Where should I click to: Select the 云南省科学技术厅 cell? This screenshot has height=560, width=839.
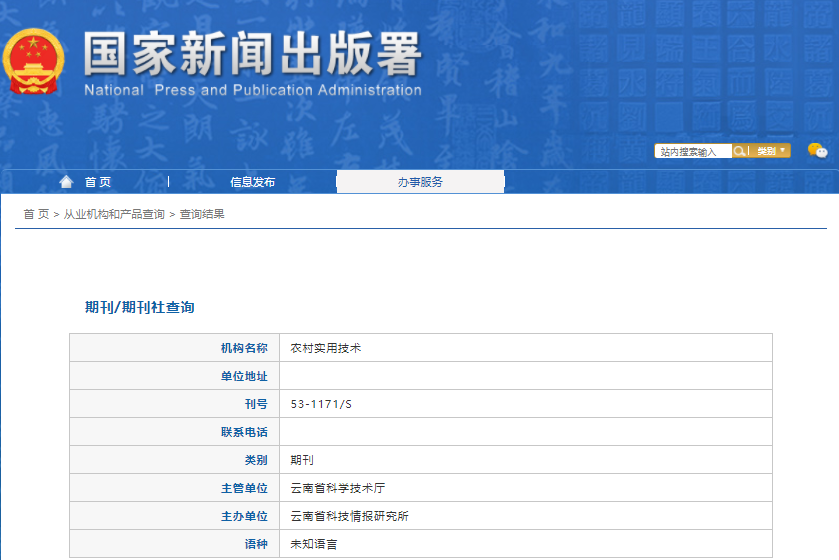click(x=338, y=488)
